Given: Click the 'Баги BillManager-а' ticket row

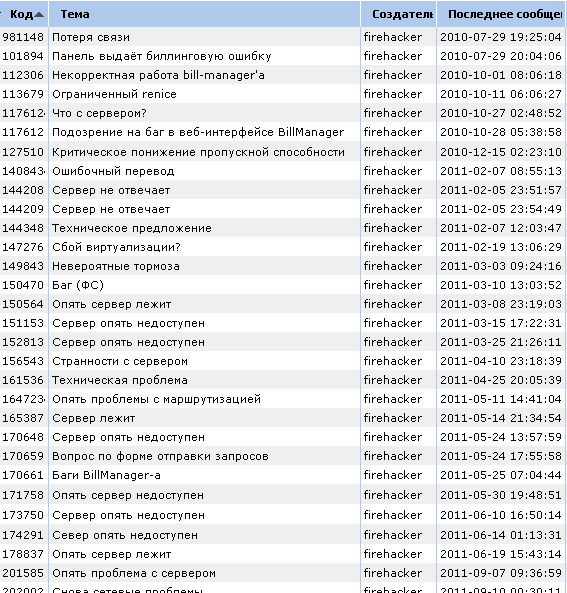Looking at the screenshot, I should point(283,475).
